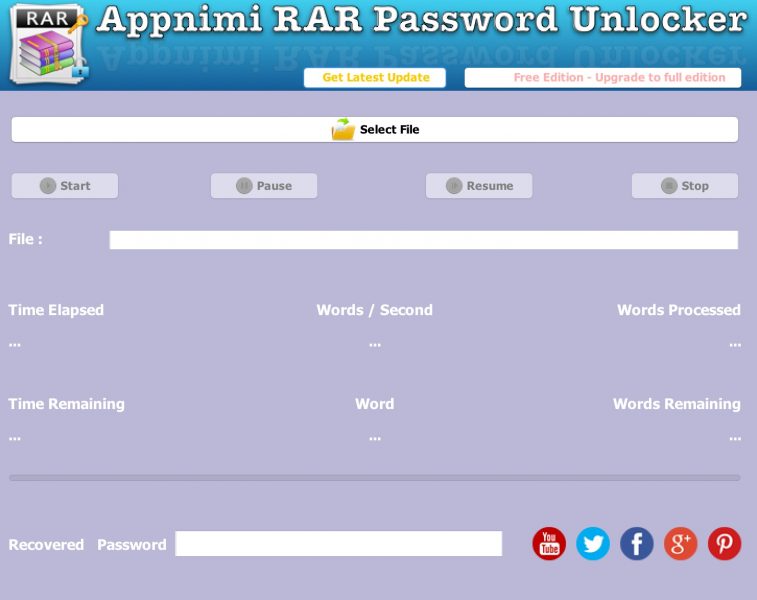The width and height of the screenshot is (757, 600).
Task: Click the folder icon beside Select File
Action: click(x=343, y=130)
